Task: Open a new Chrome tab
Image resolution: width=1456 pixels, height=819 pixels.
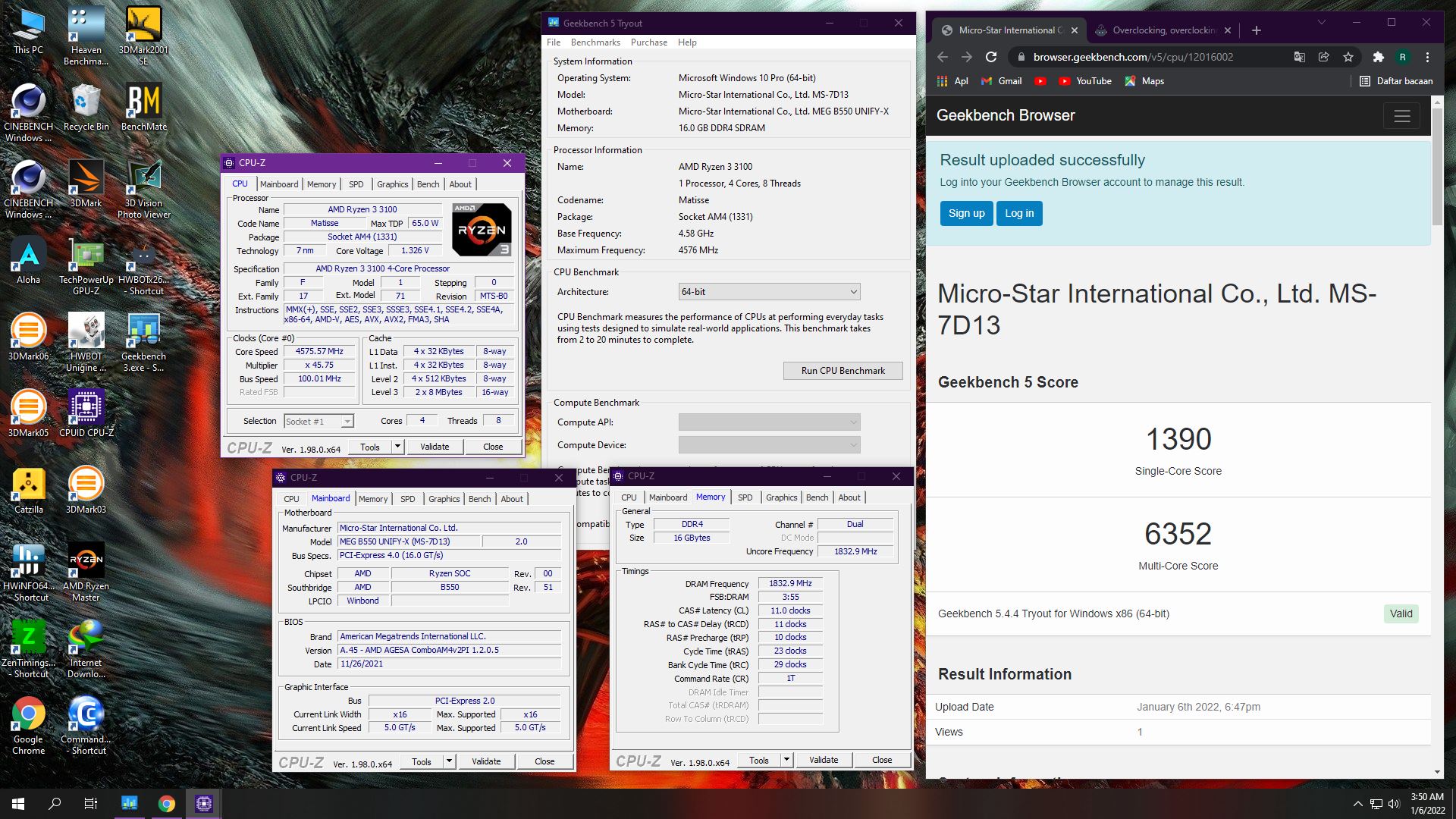Action: (x=1256, y=30)
